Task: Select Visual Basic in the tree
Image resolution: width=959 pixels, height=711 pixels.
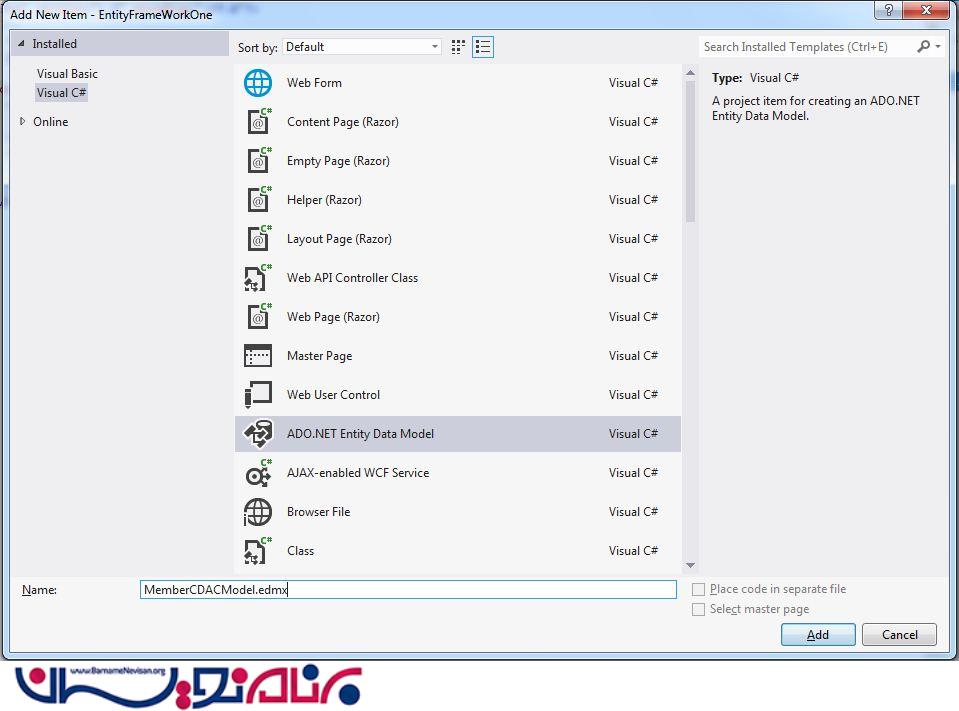Action: (67, 74)
